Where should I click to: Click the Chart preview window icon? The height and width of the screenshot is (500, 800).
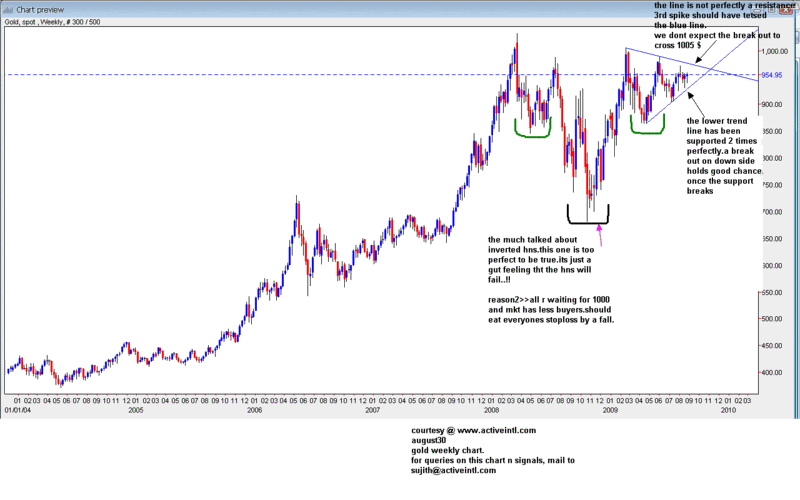[8, 10]
